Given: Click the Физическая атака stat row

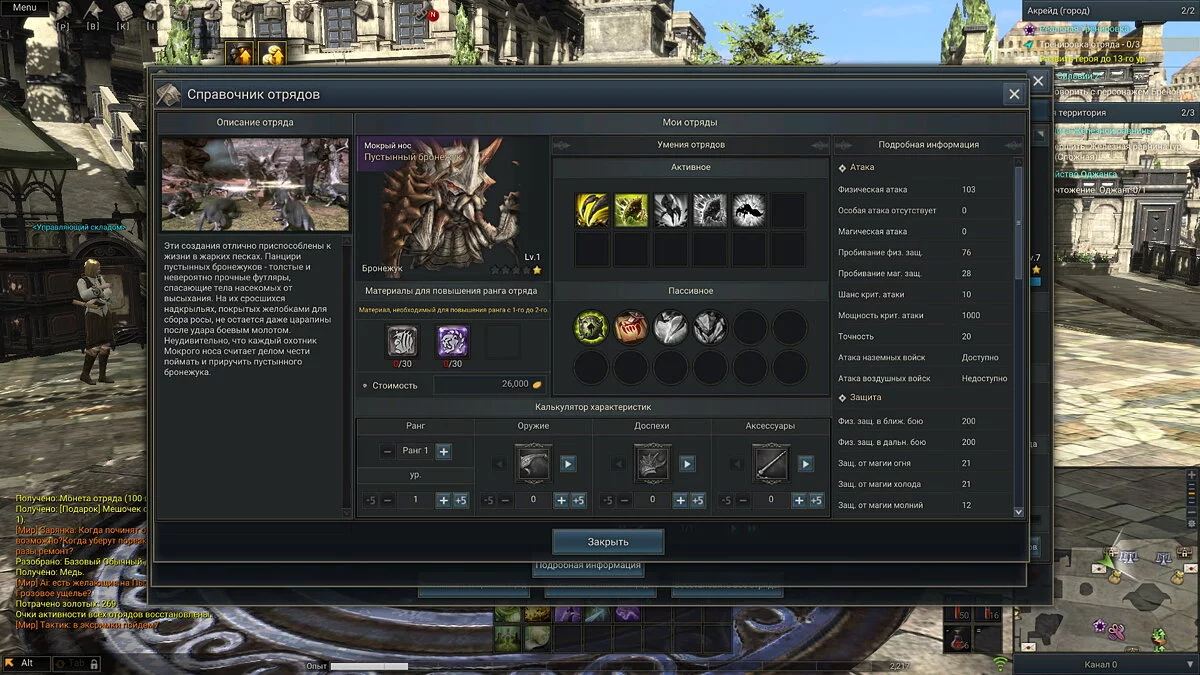Looking at the screenshot, I should (x=924, y=189).
